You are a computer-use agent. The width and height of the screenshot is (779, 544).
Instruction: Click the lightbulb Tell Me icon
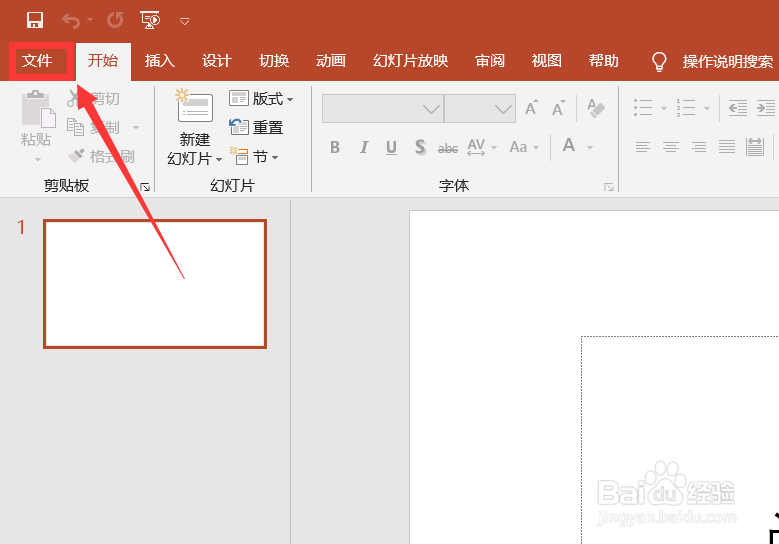point(659,62)
